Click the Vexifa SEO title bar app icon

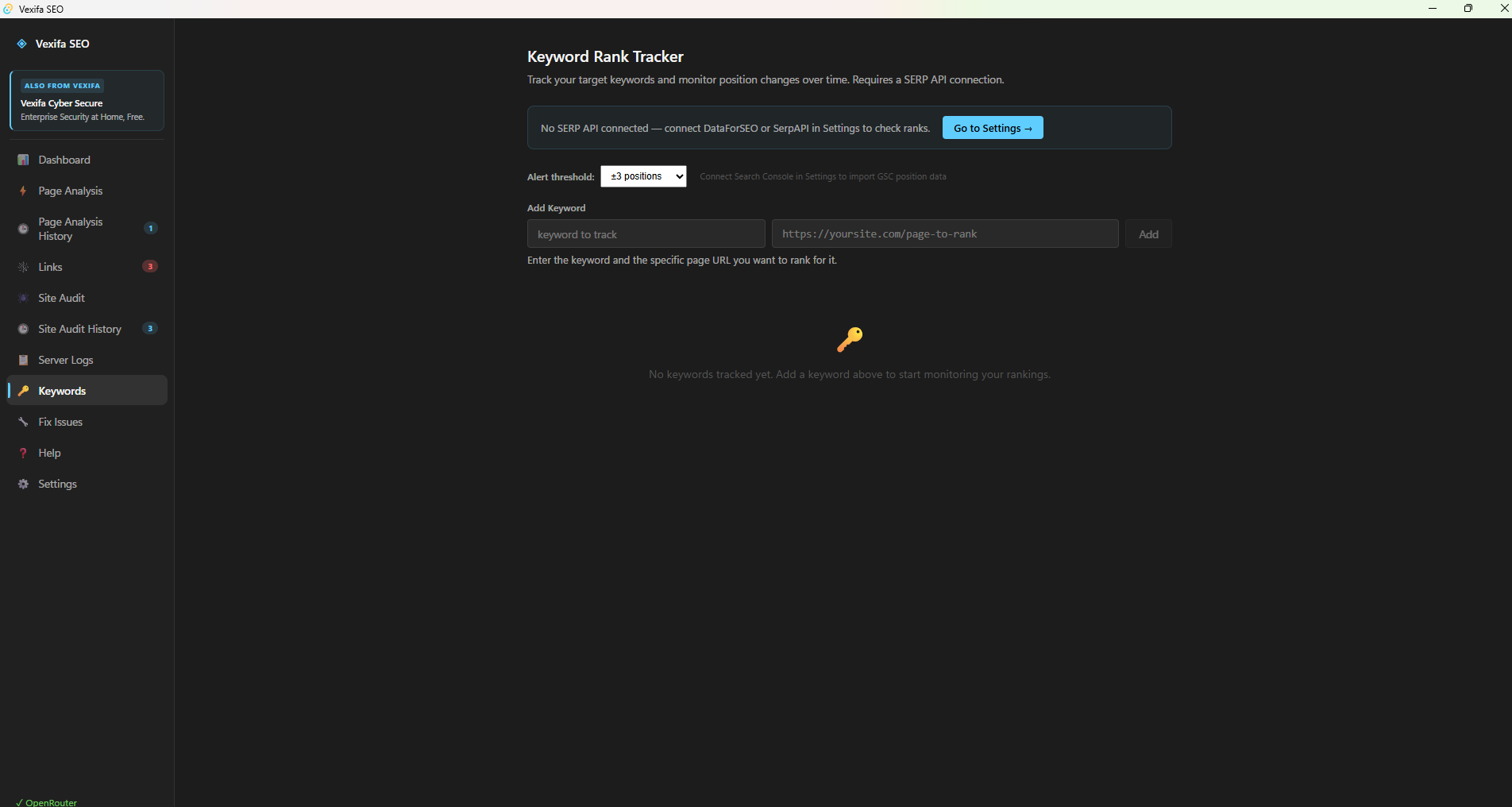click(8, 9)
